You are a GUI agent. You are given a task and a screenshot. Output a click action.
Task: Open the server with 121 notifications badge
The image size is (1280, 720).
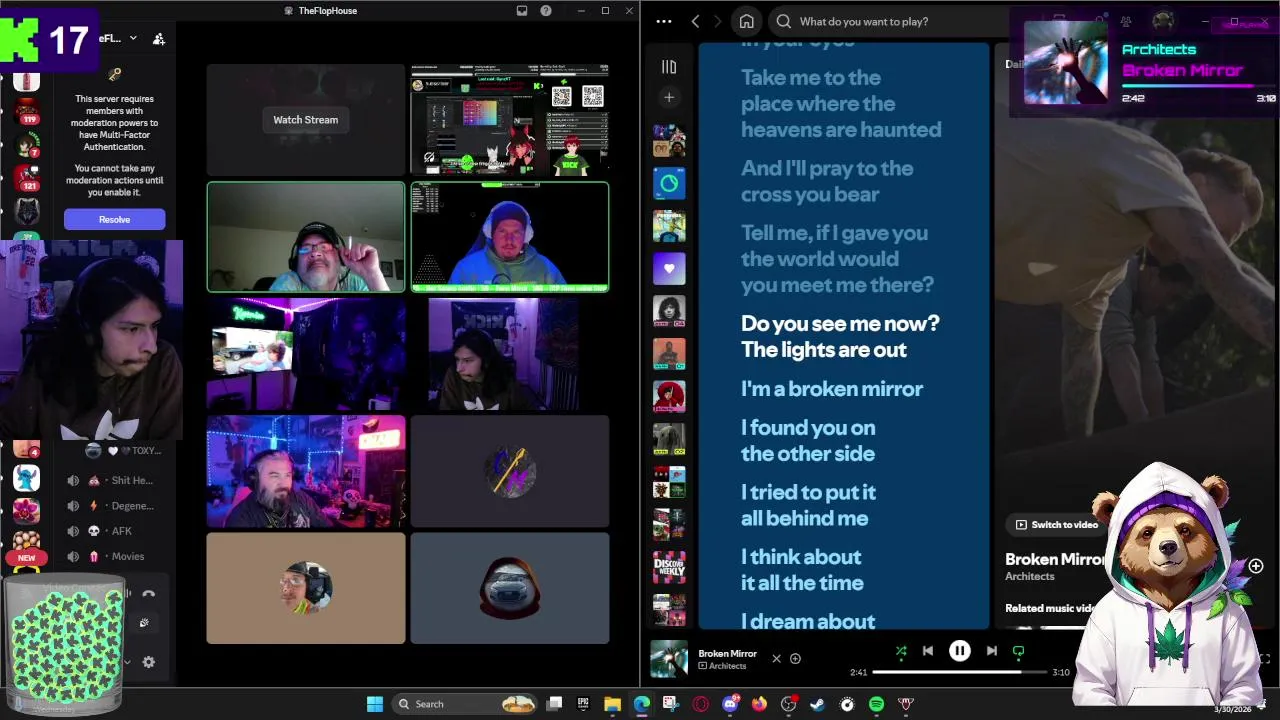pyautogui.click(x=27, y=178)
